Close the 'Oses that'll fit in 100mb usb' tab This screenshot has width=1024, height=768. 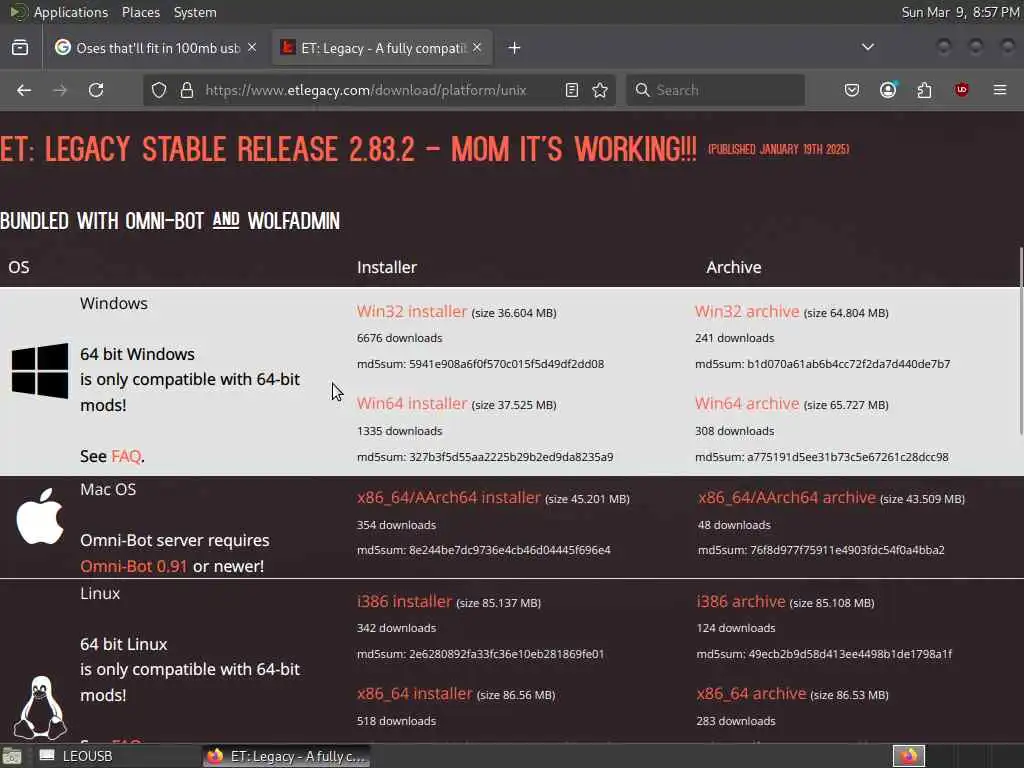[252, 48]
